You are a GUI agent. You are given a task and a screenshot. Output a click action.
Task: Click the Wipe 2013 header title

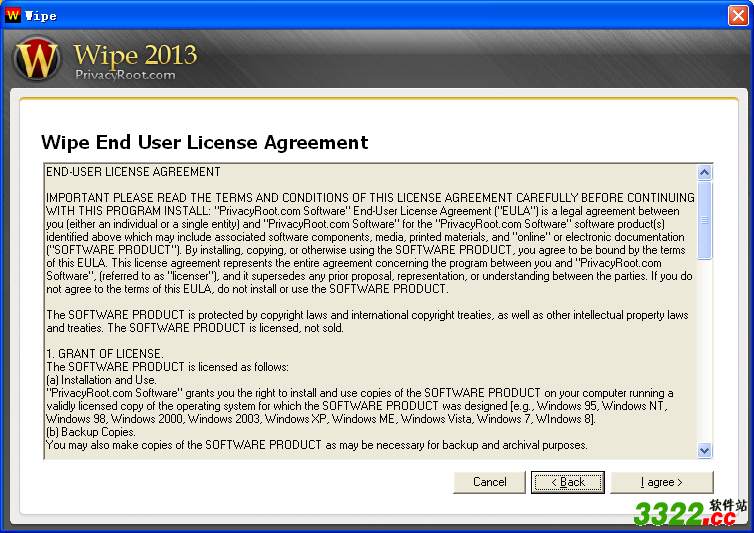click(x=135, y=55)
